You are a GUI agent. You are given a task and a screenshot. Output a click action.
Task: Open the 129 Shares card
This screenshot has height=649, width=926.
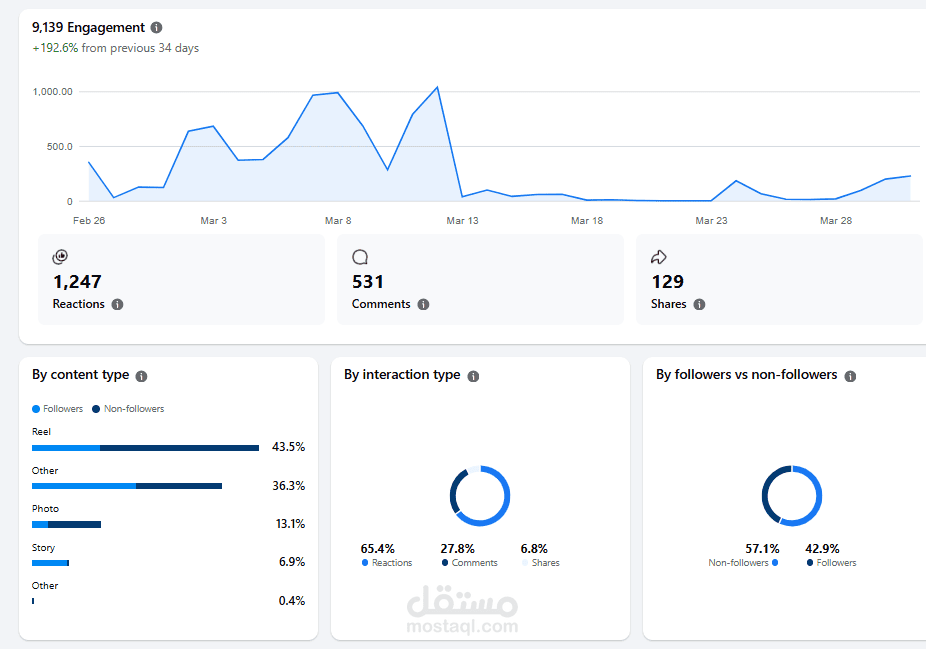point(779,279)
